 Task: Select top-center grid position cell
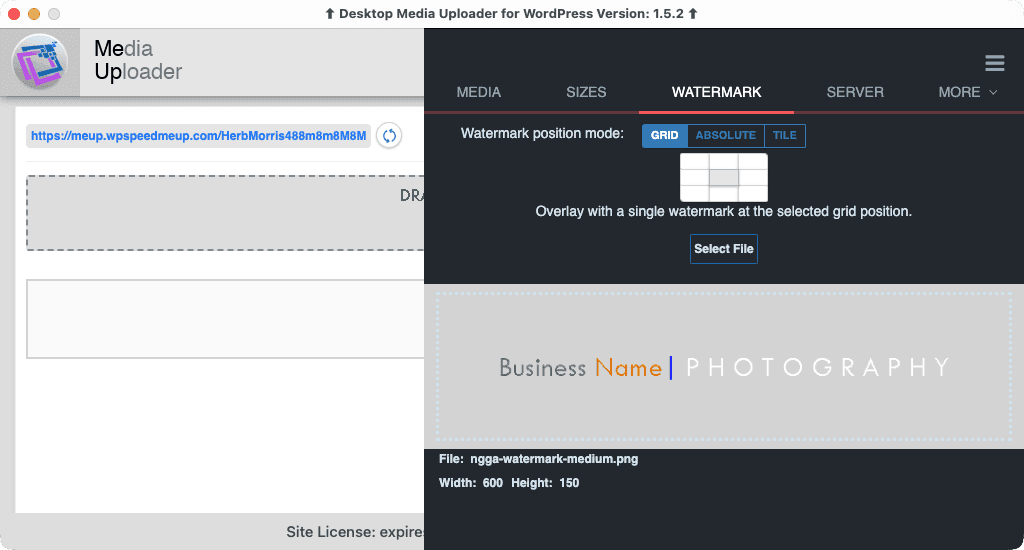(724, 161)
